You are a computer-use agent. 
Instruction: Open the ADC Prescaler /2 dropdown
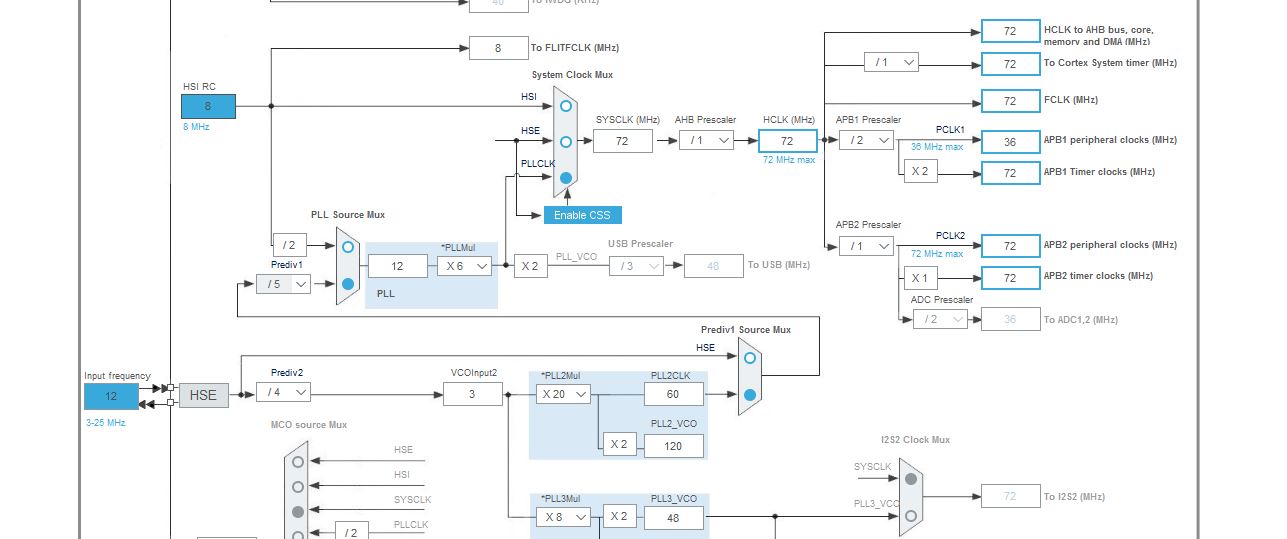tap(940, 319)
